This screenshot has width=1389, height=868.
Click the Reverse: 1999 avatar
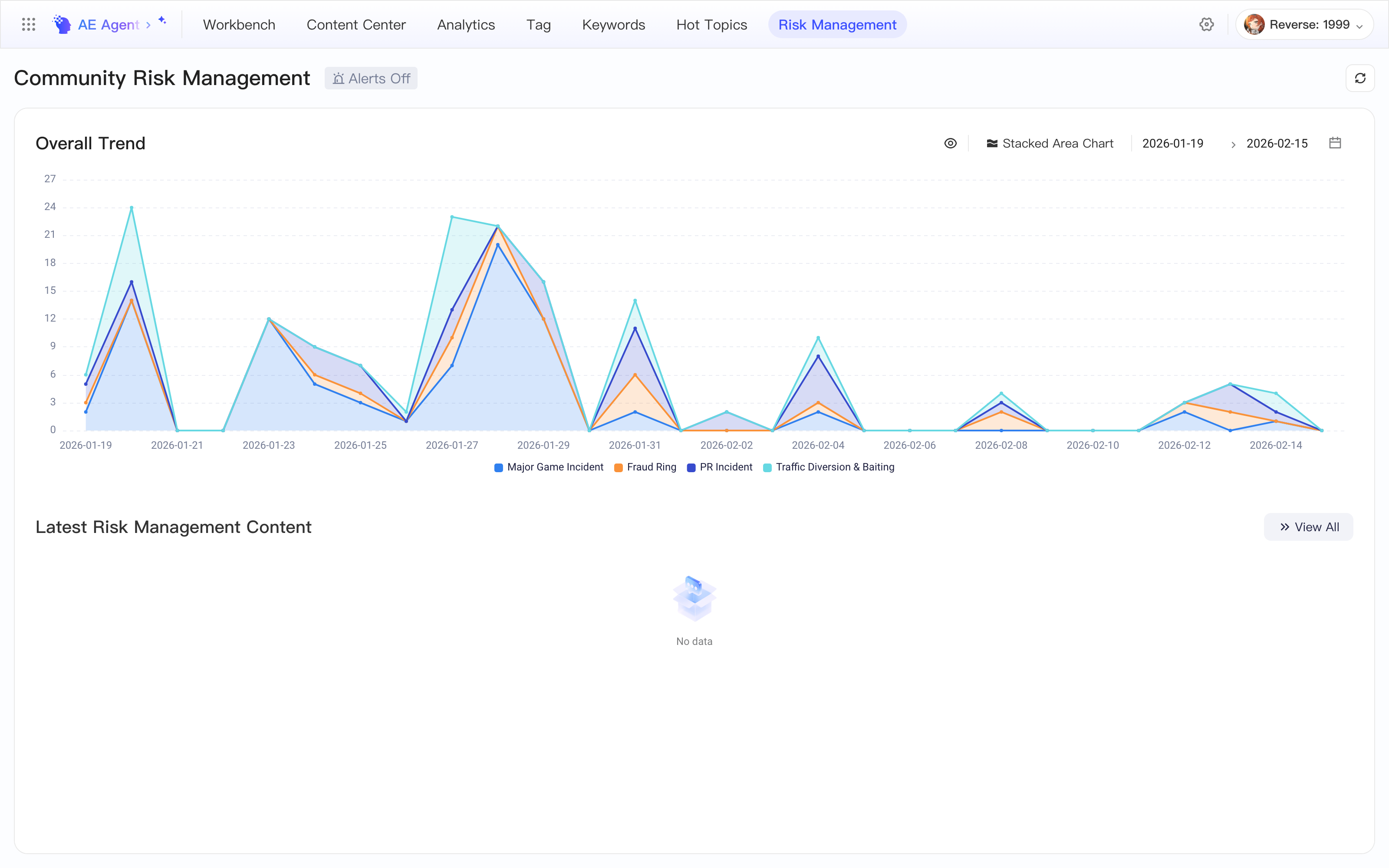click(1254, 25)
